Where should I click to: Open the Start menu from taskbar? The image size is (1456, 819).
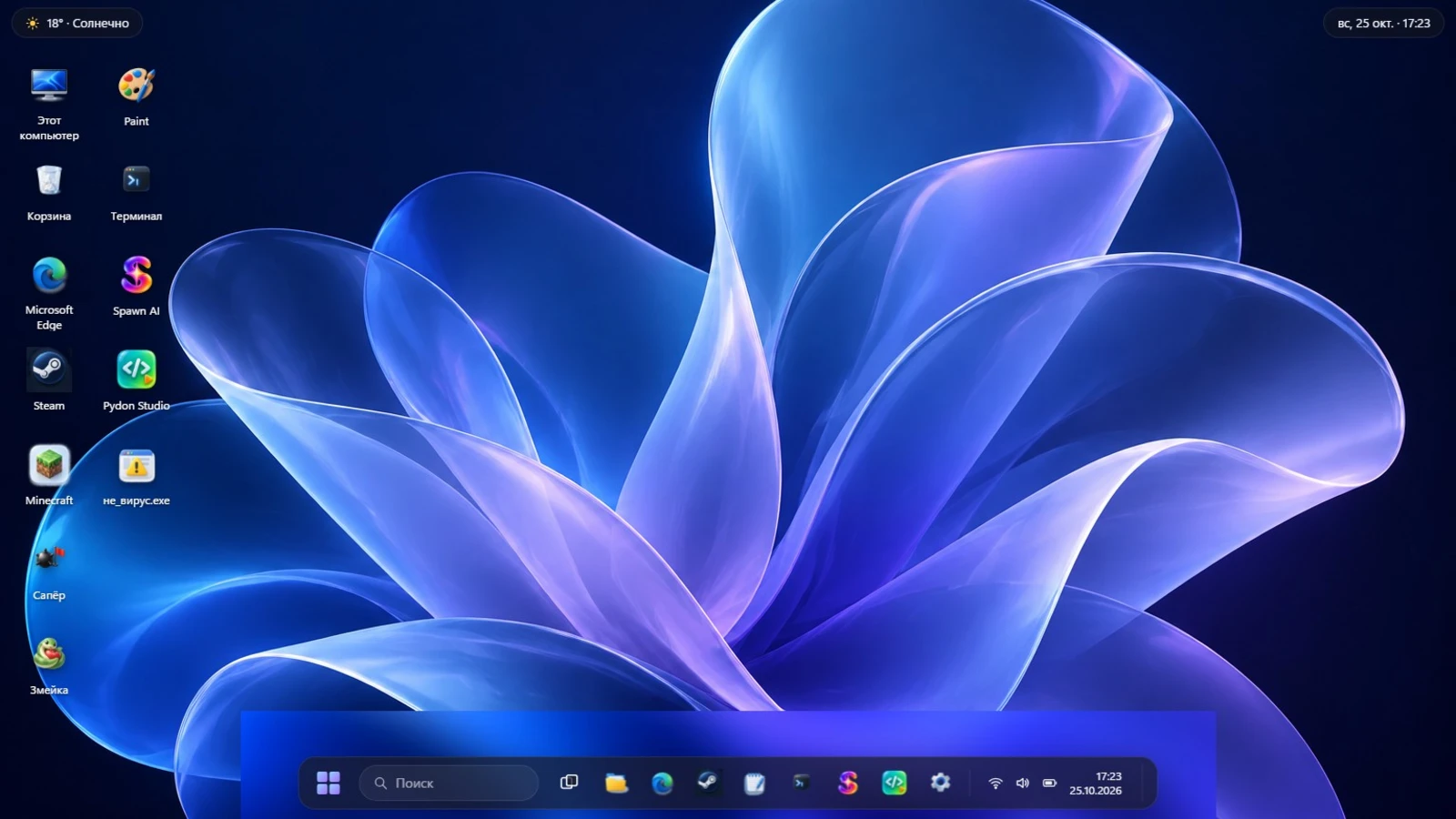coord(329,783)
